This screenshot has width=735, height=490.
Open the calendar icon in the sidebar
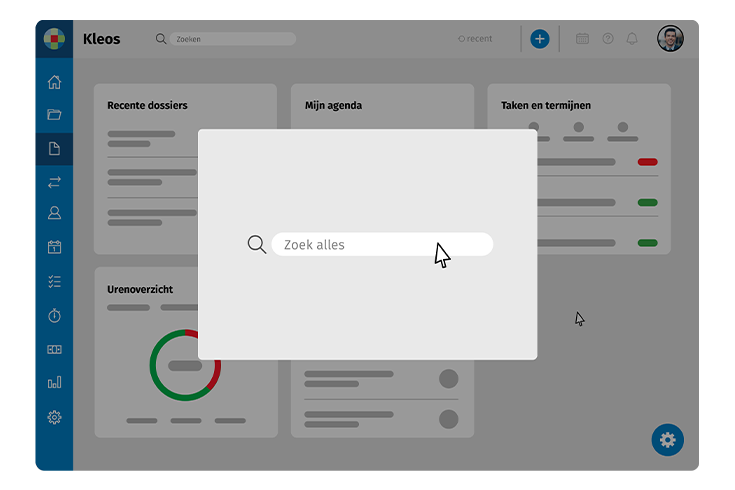pos(54,247)
